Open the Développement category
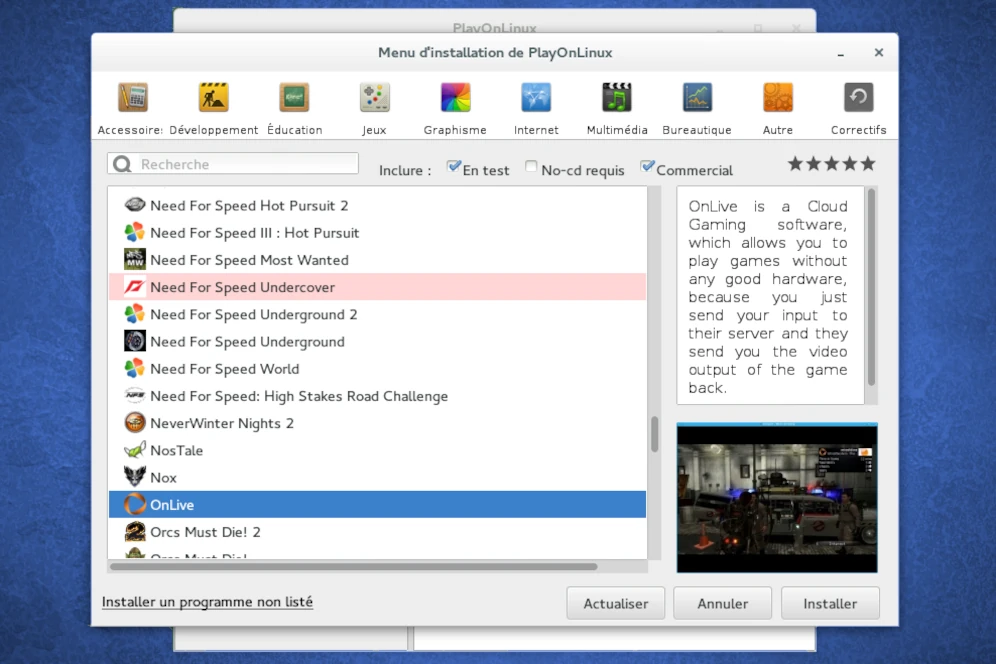The height and width of the screenshot is (664, 996). coord(213,109)
